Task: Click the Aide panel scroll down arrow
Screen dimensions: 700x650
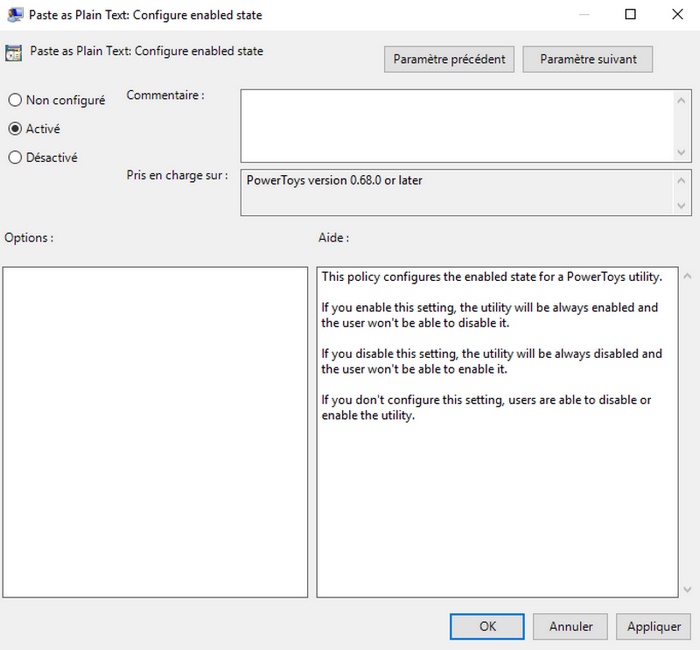Action: [x=687, y=589]
